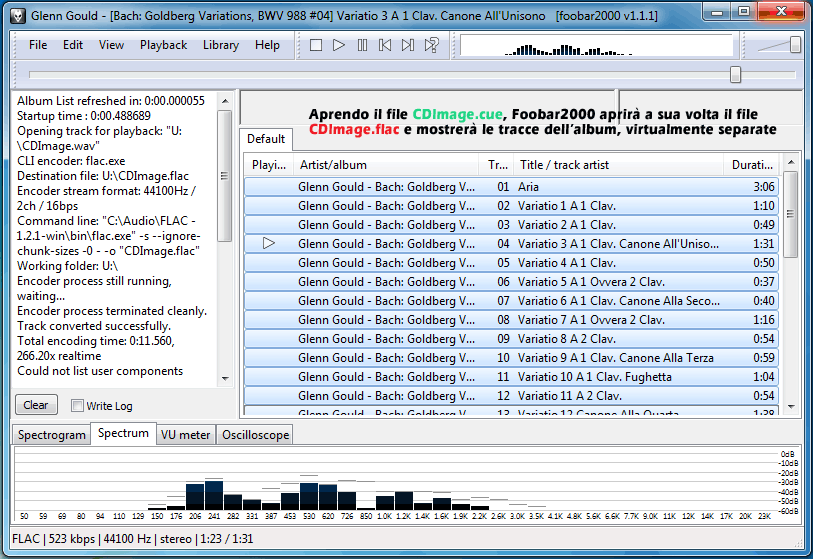Screen dimensions: 813x559
Task: Click the Random playback button
Action: [431, 45]
